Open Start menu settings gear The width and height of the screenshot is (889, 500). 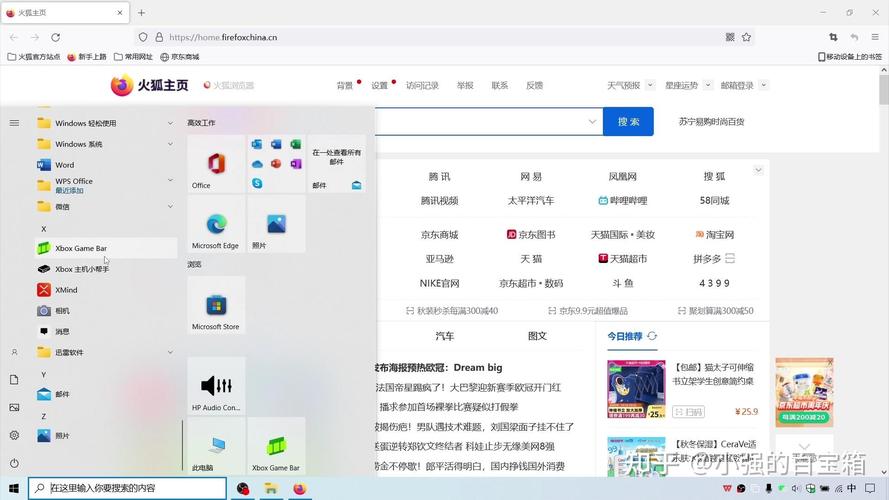point(14,435)
